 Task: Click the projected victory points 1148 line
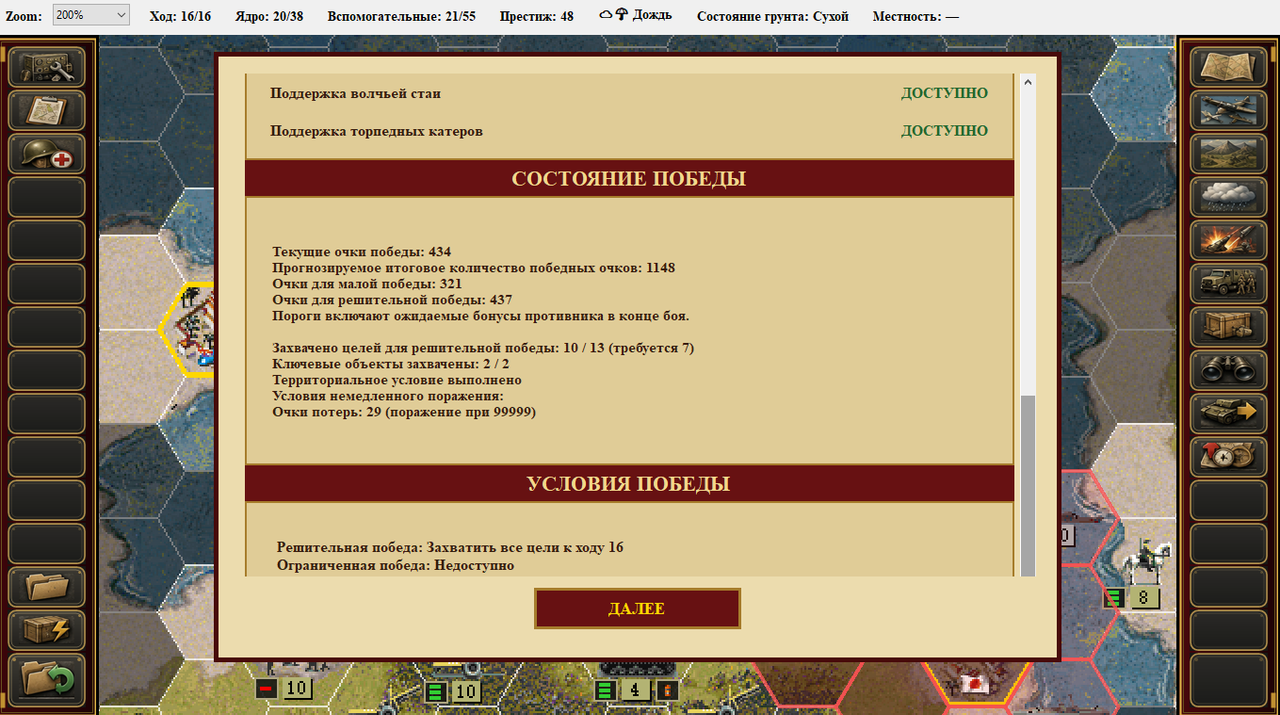474,268
